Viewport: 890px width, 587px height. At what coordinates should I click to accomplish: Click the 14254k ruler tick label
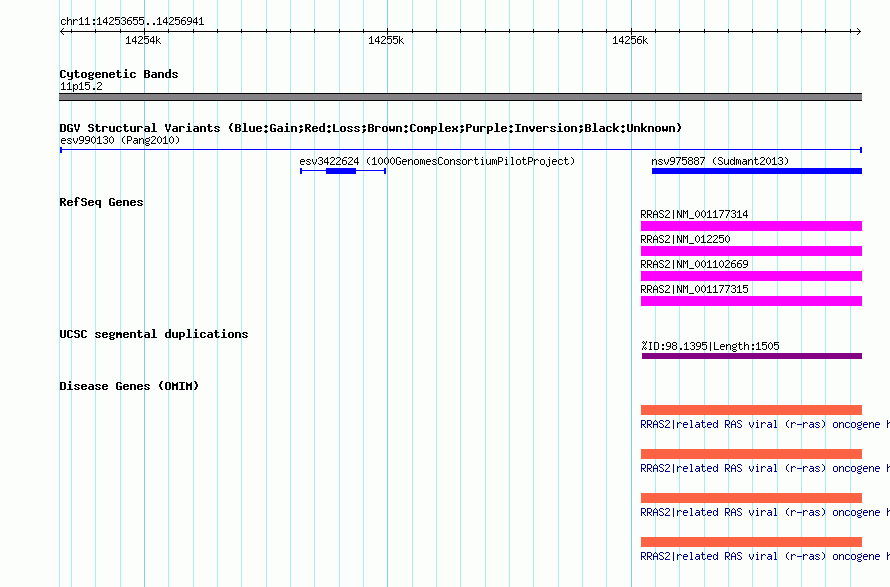[x=143, y=40]
